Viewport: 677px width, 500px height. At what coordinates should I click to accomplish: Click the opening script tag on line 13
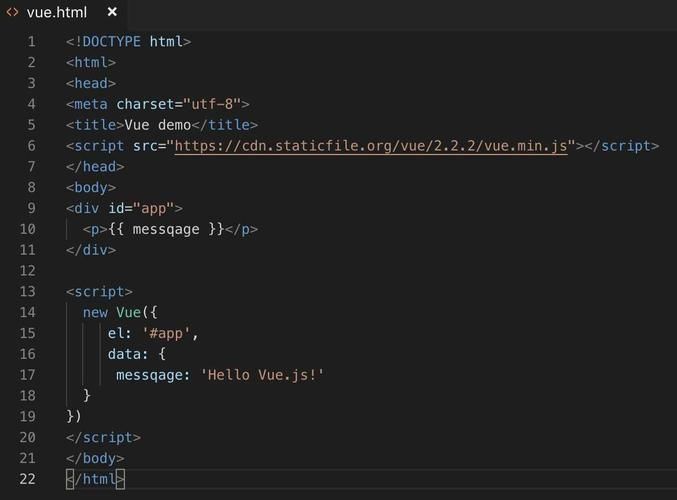(x=99, y=292)
